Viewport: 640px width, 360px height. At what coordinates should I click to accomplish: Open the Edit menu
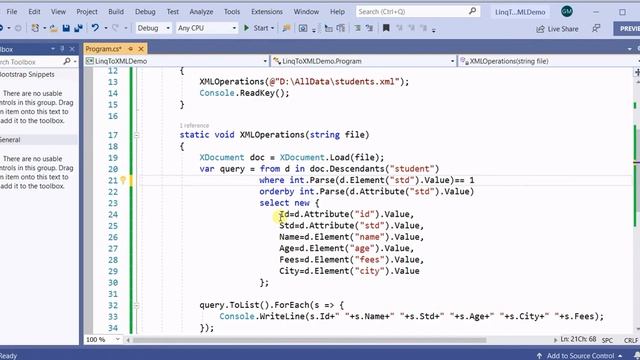click(34, 11)
